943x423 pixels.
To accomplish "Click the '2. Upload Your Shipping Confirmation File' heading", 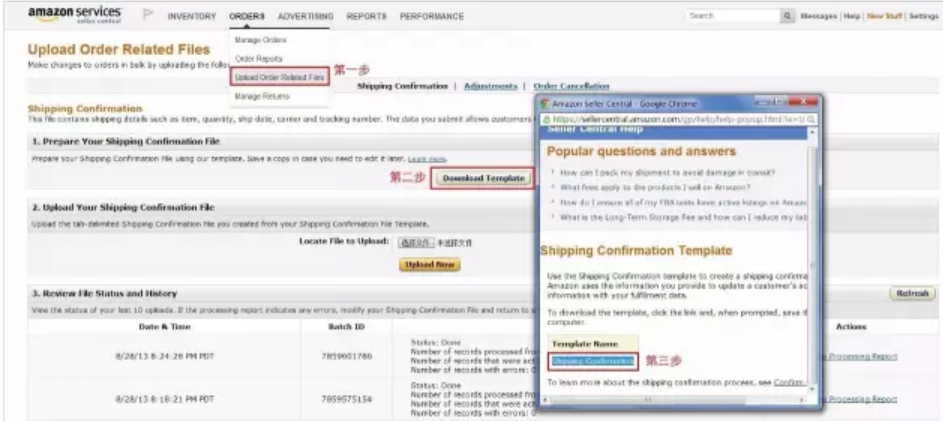I will point(123,208).
